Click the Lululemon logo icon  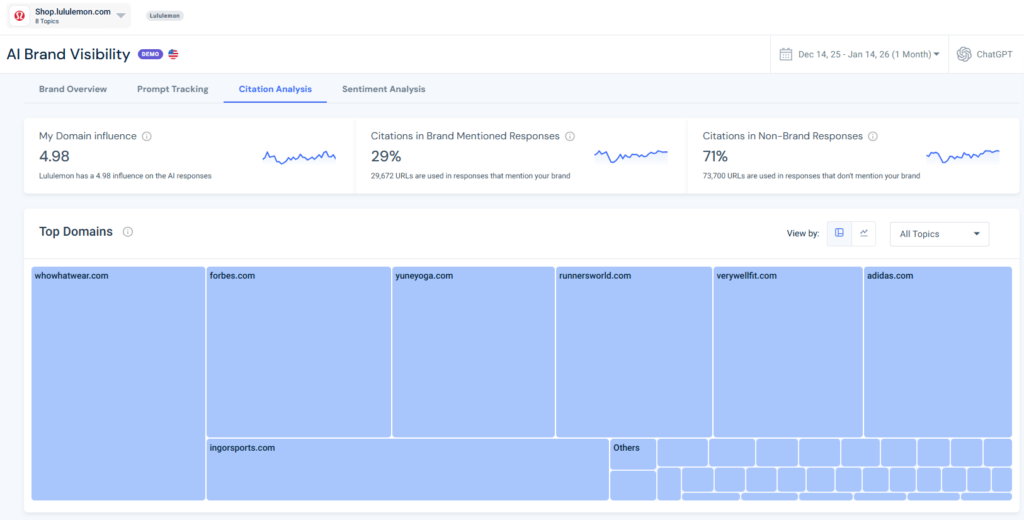pyautogui.click(x=20, y=15)
